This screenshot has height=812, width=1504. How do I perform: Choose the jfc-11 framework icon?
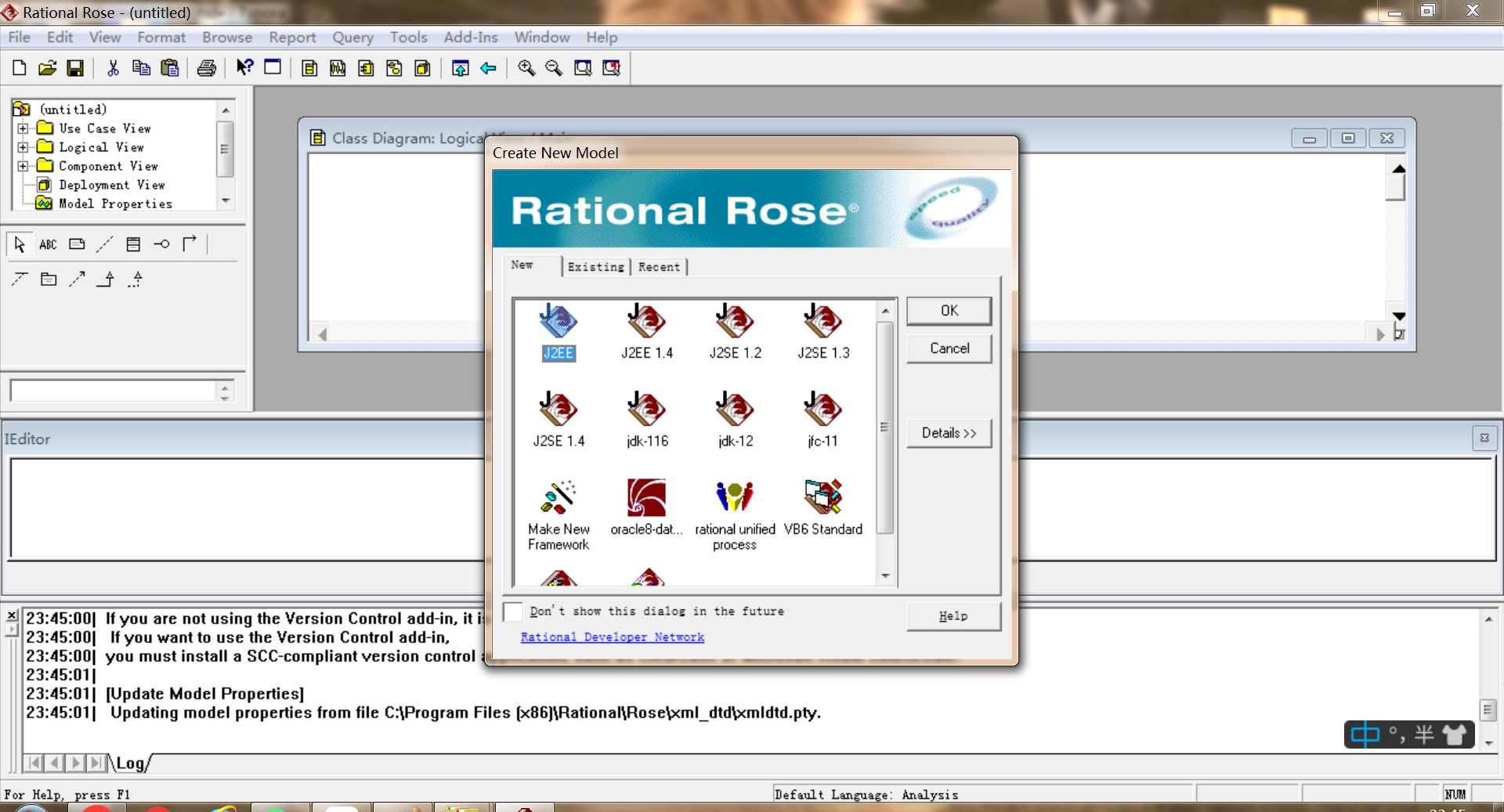(822, 420)
